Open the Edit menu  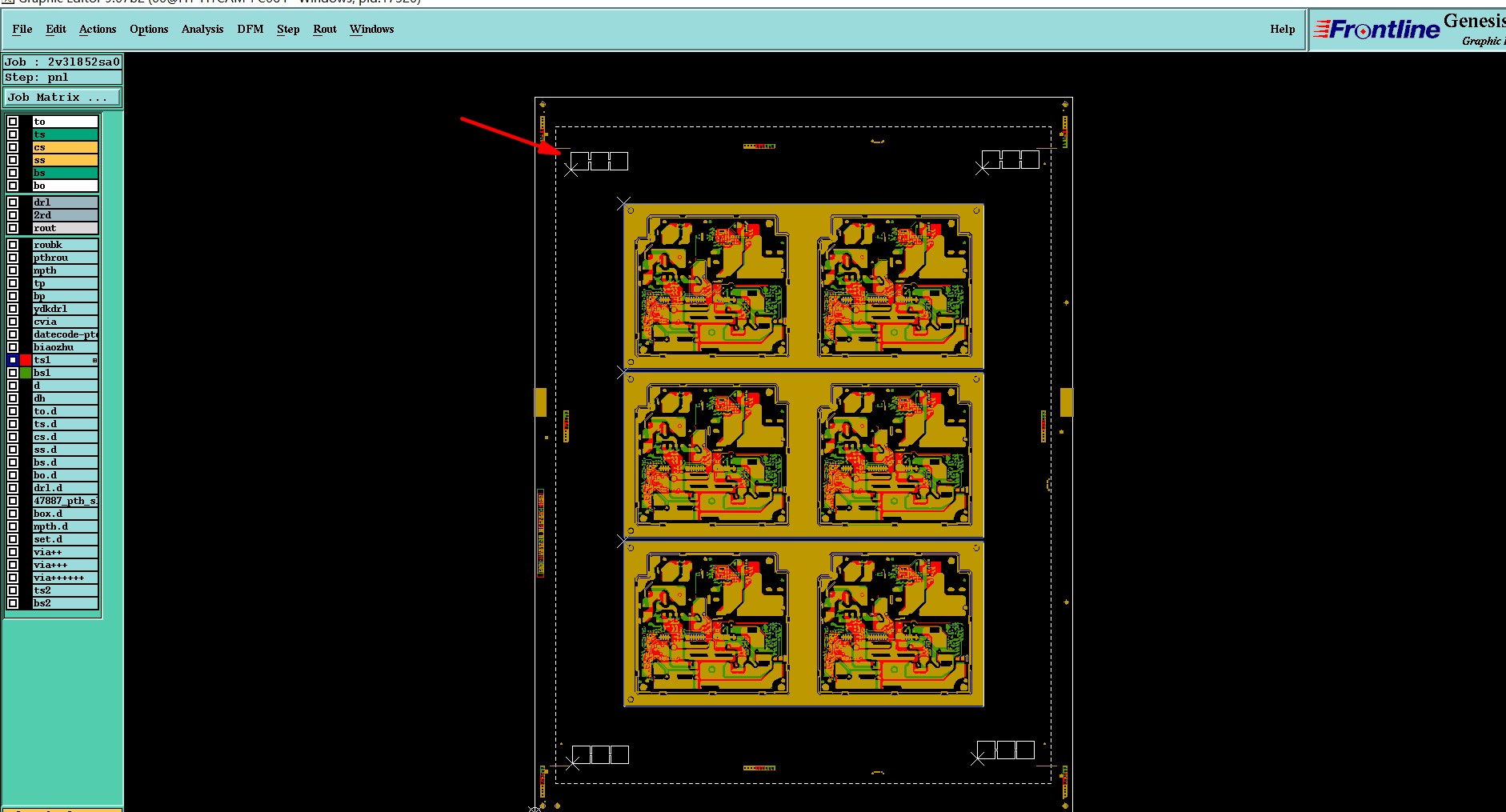pos(56,29)
